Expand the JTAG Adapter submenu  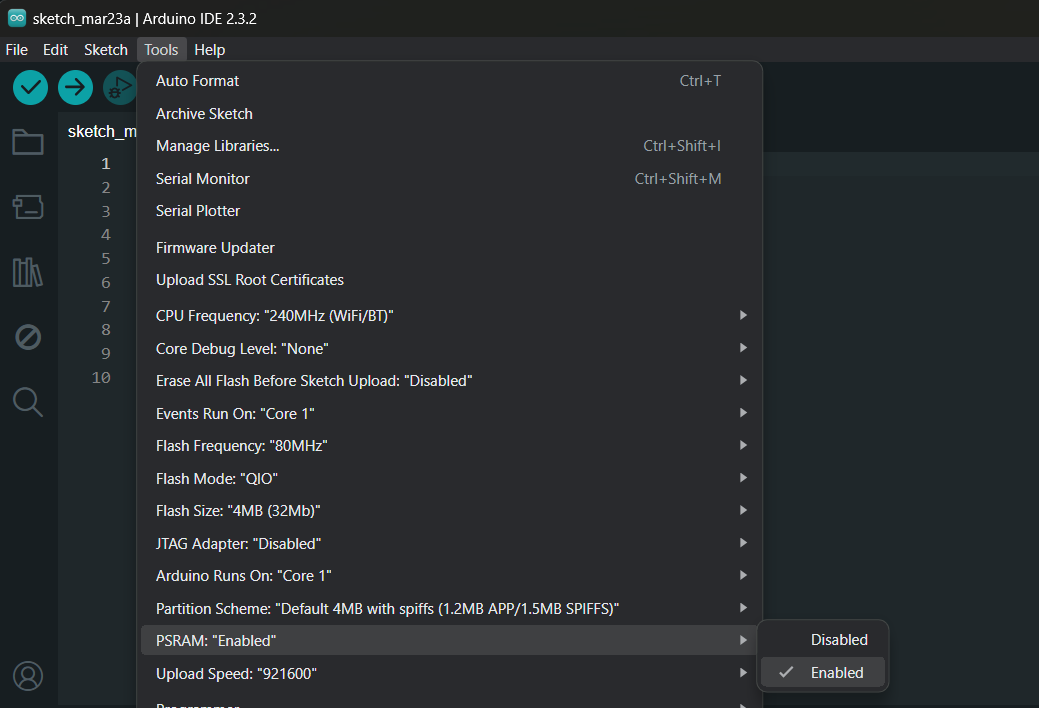coord(449,543)
